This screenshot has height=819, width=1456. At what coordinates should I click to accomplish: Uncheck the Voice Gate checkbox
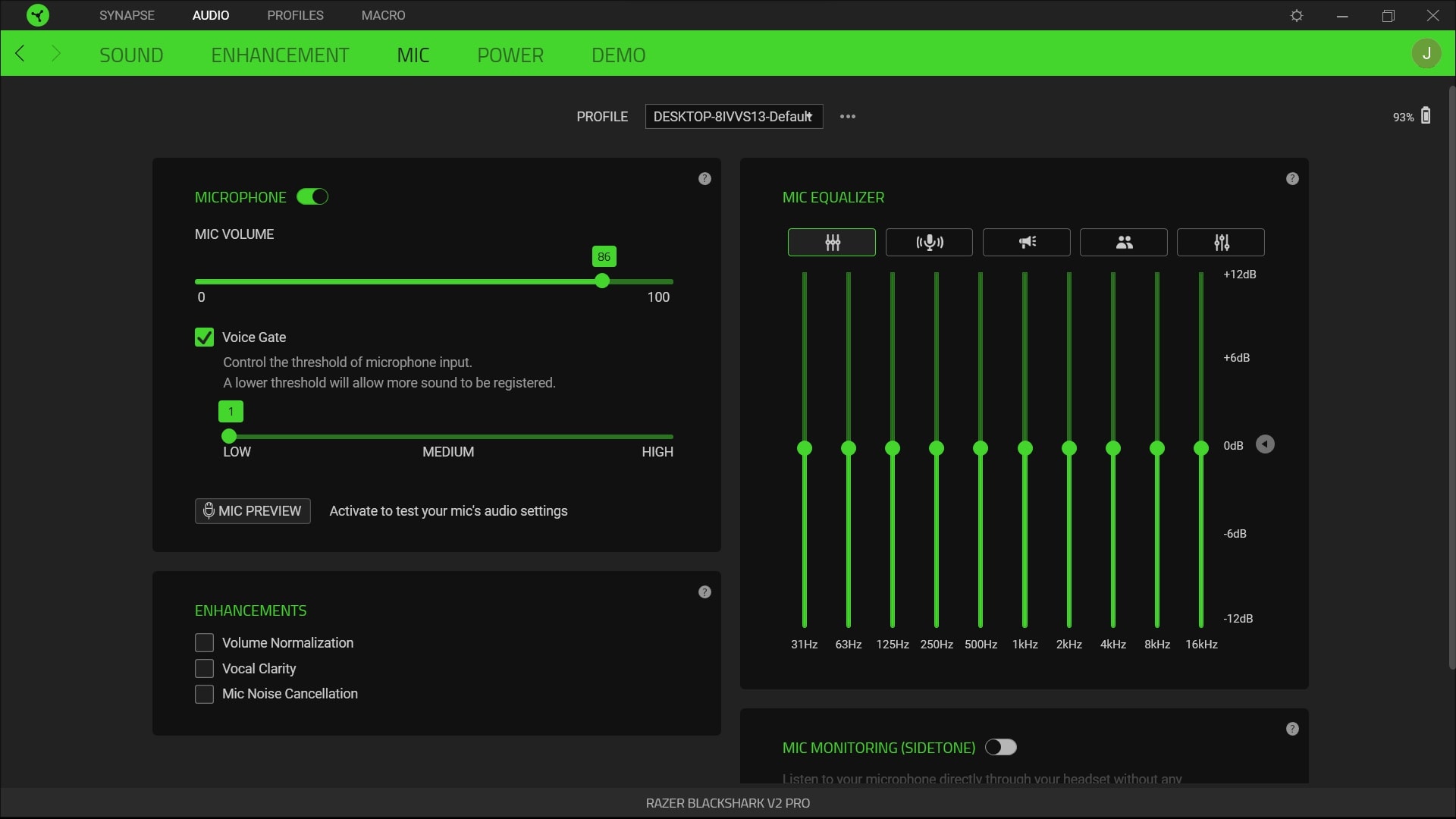(x=204, y=337)
